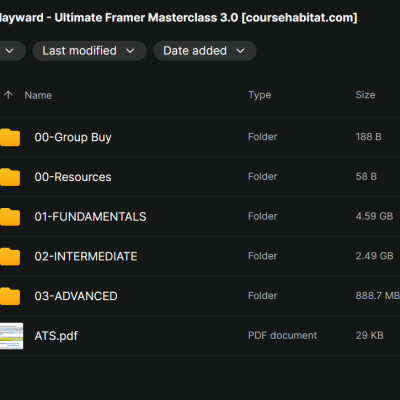The height and width of the screenshot is (400, 400).
Task: Click the 188 B size value
Action: (x=368, y=137)
